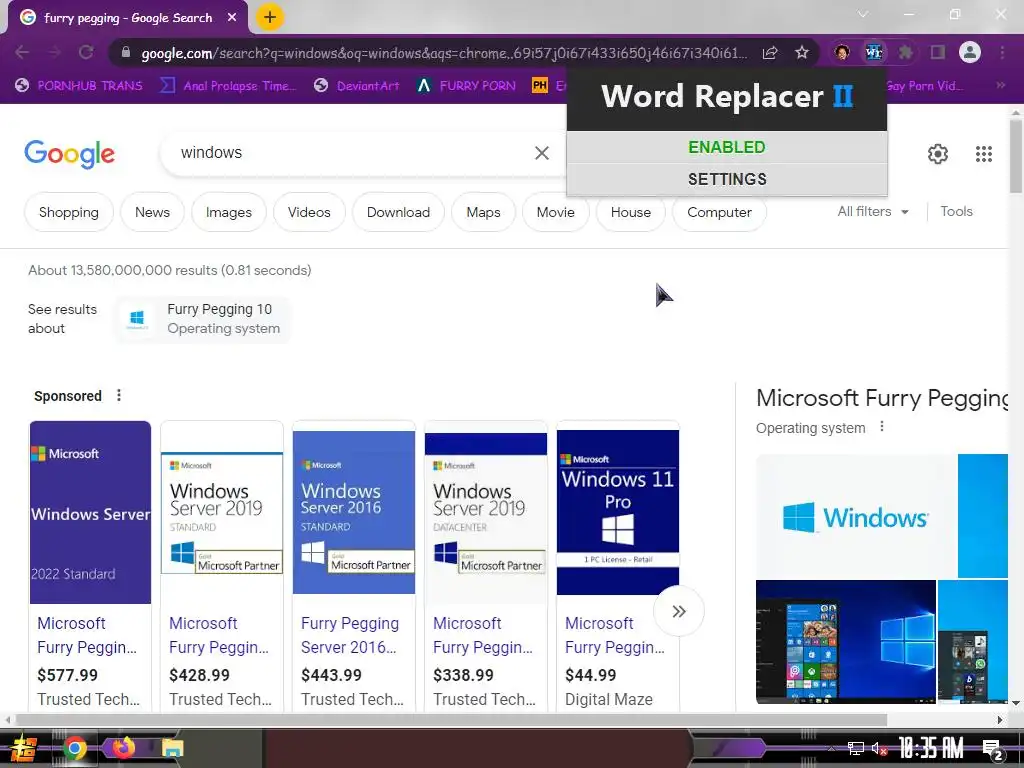Switch to Videos results
This screenshot has width=1024, height=768.
pos(309,212)
